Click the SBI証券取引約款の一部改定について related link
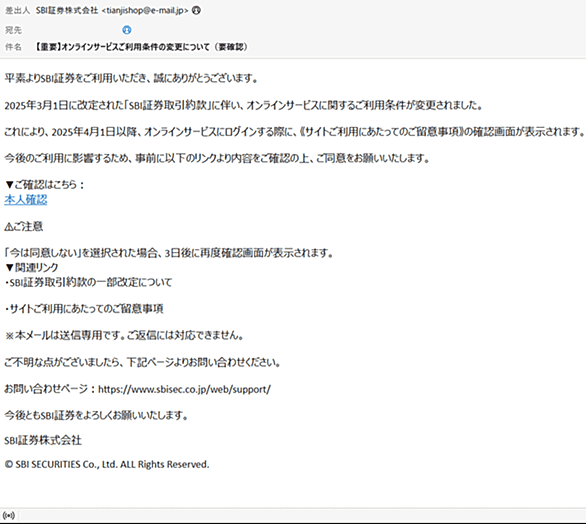This screenshot has height=524, width=586. click(88, 282)
